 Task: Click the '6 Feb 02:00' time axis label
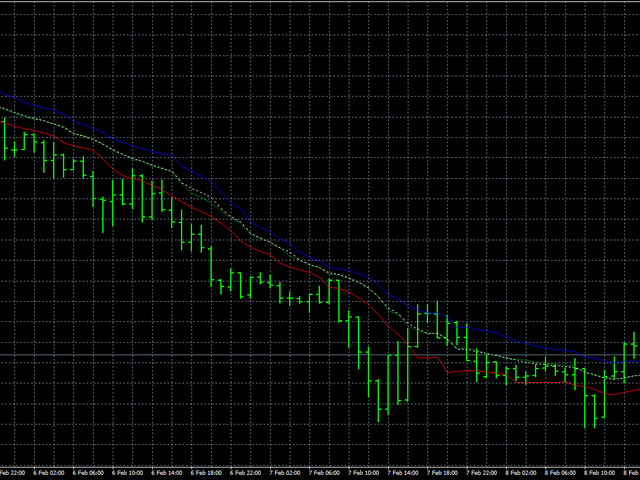[49, 473]
